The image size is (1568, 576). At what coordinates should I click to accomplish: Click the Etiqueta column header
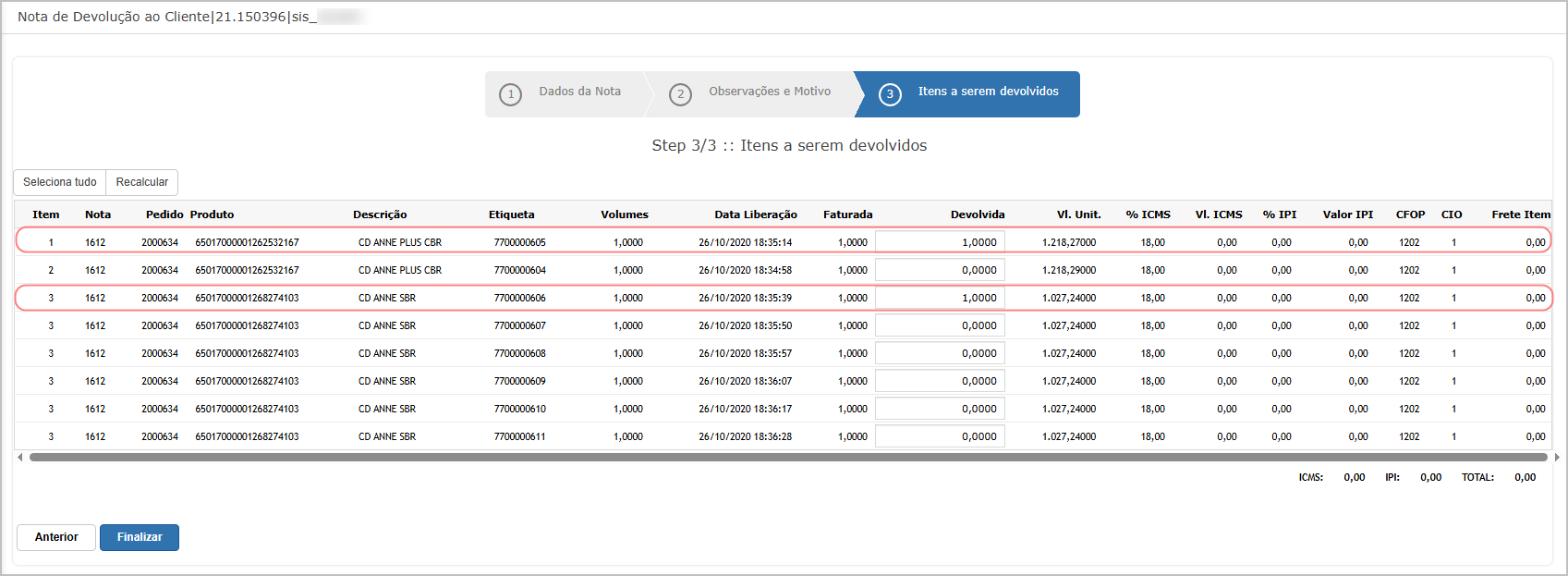click(512, 214)
